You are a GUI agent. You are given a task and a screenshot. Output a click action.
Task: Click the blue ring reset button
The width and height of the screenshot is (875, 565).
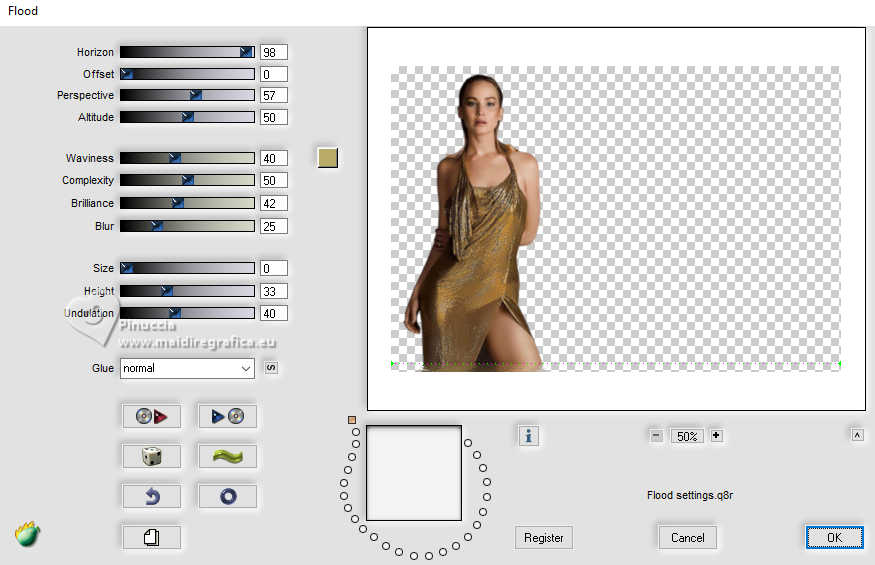(228, 496)
